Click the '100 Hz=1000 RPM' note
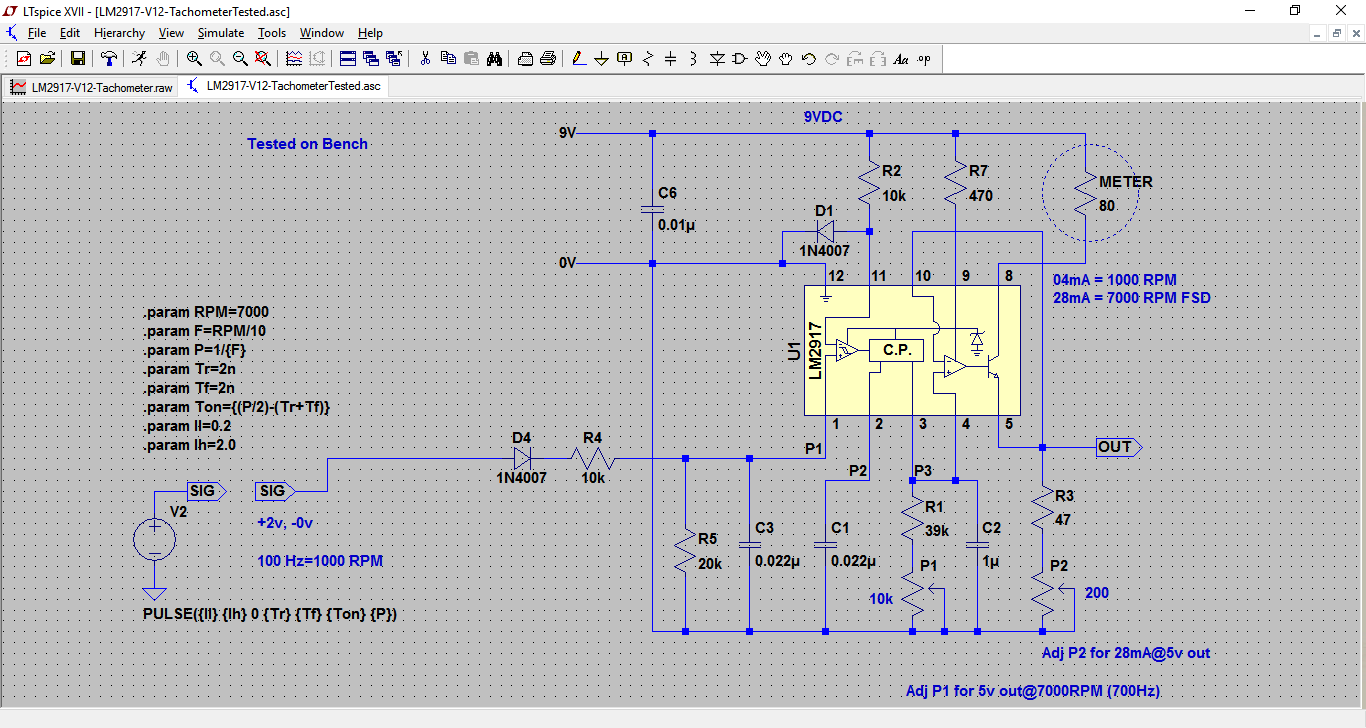The image size is (1366, 728). pos(320,561)
